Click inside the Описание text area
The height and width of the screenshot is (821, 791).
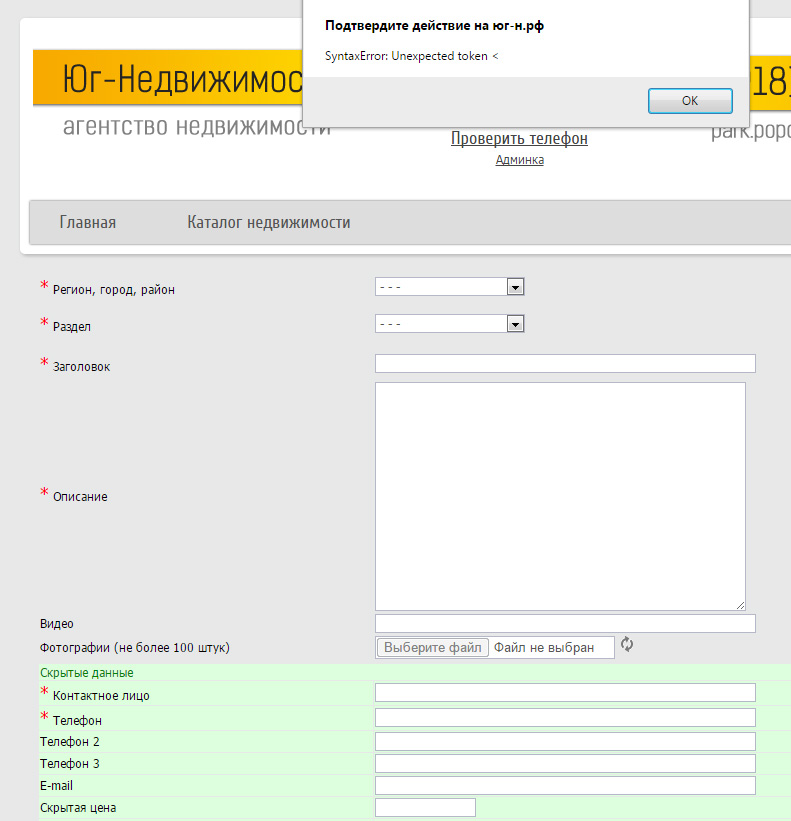tap(560, 495)
